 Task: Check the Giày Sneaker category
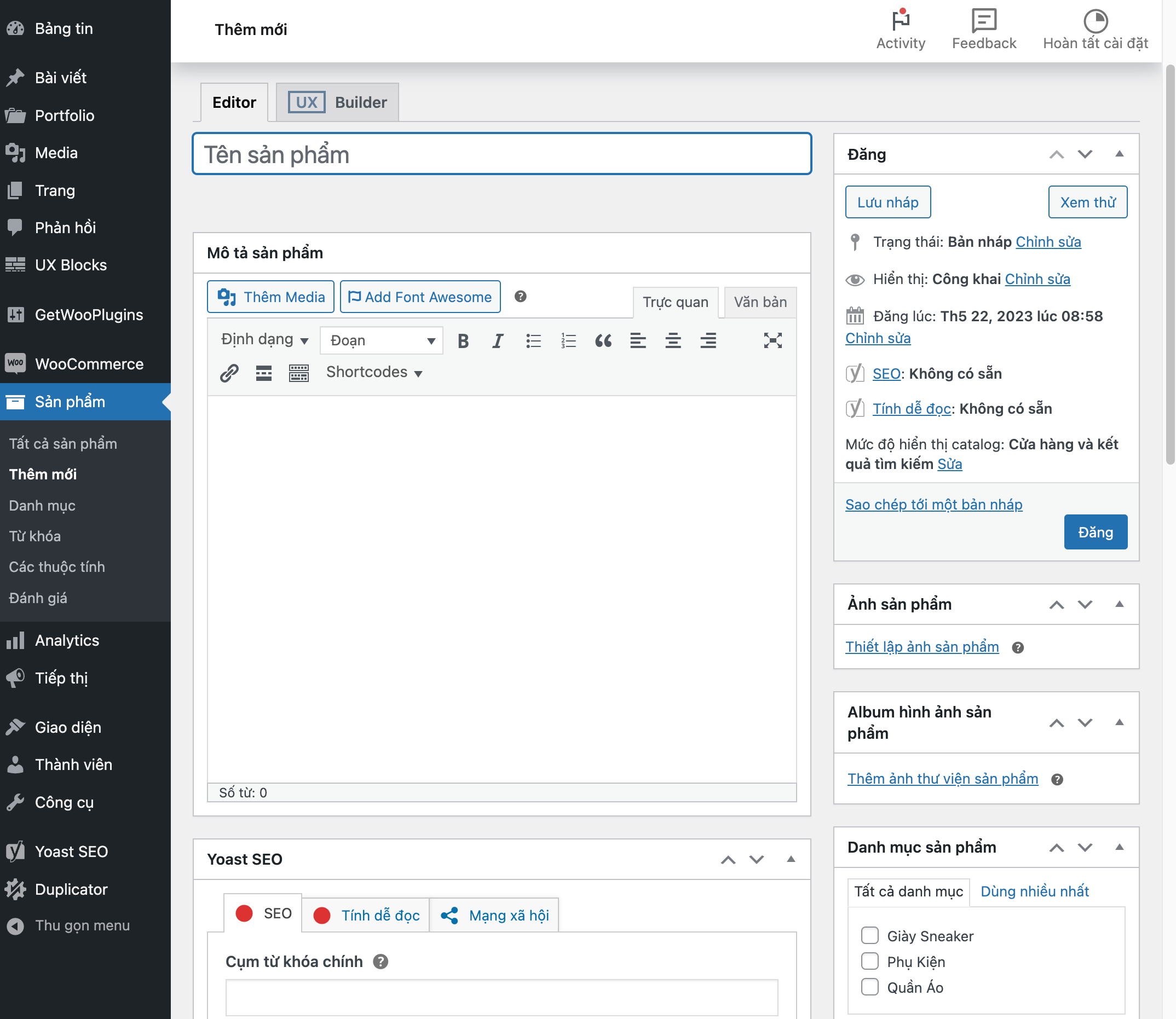coord(869,935)
